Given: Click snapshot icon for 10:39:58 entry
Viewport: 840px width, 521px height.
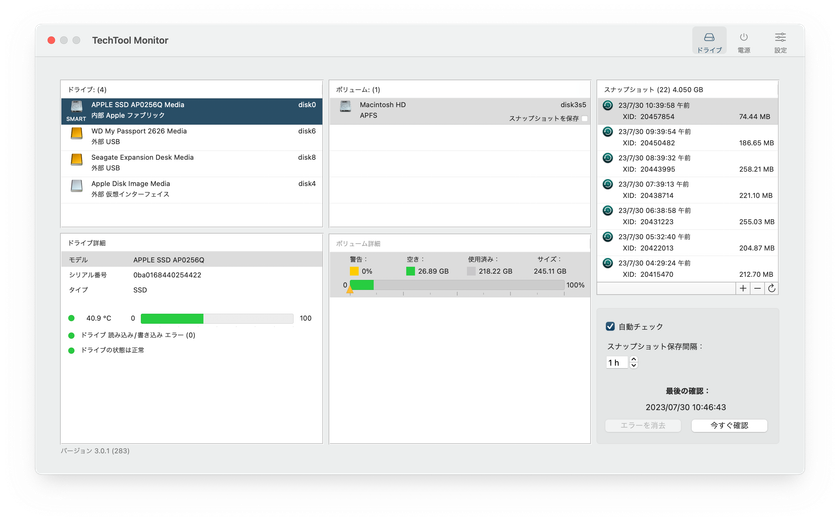Looking at the screenshot, I should tap(608, 105).
